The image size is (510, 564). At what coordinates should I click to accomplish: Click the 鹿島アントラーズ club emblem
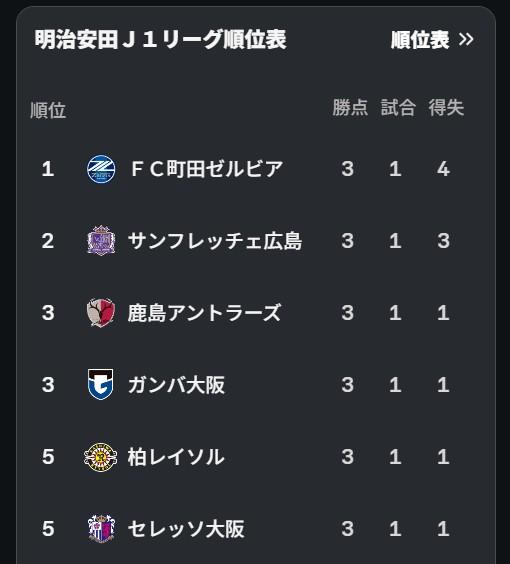pos(101,312)
